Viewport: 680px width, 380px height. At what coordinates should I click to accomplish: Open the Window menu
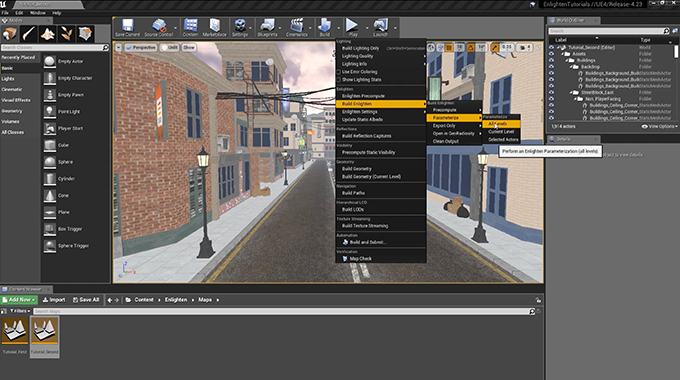[x=37, y=13]
